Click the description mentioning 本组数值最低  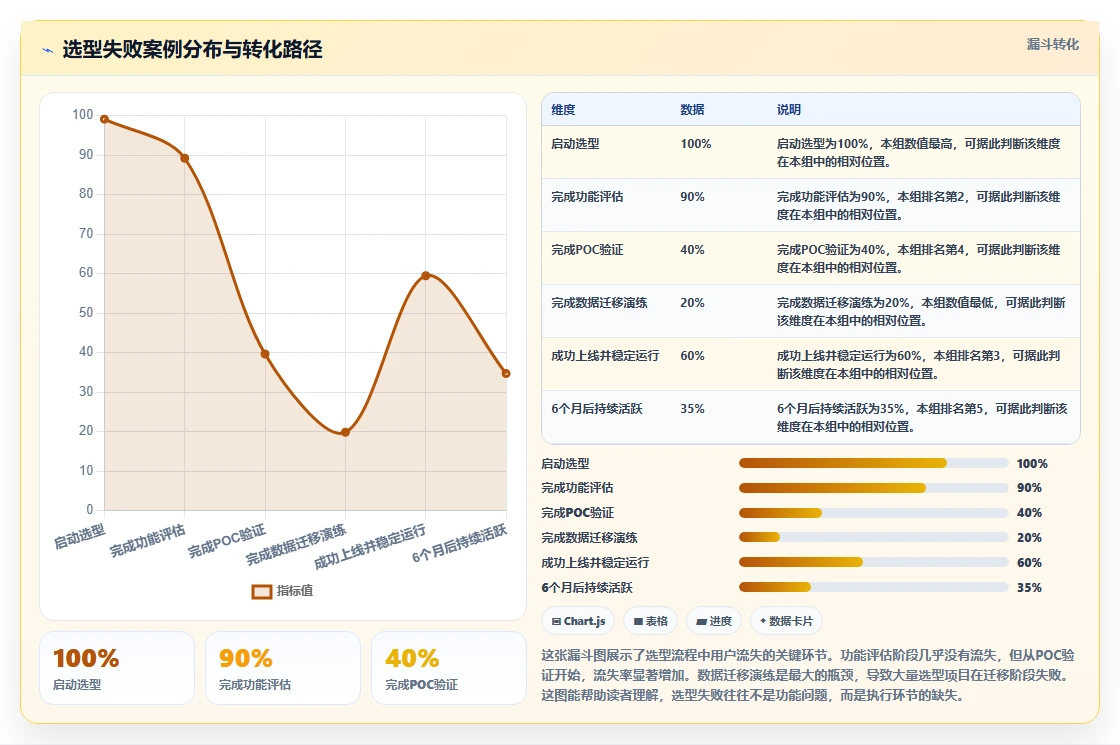tap(921, 311)
